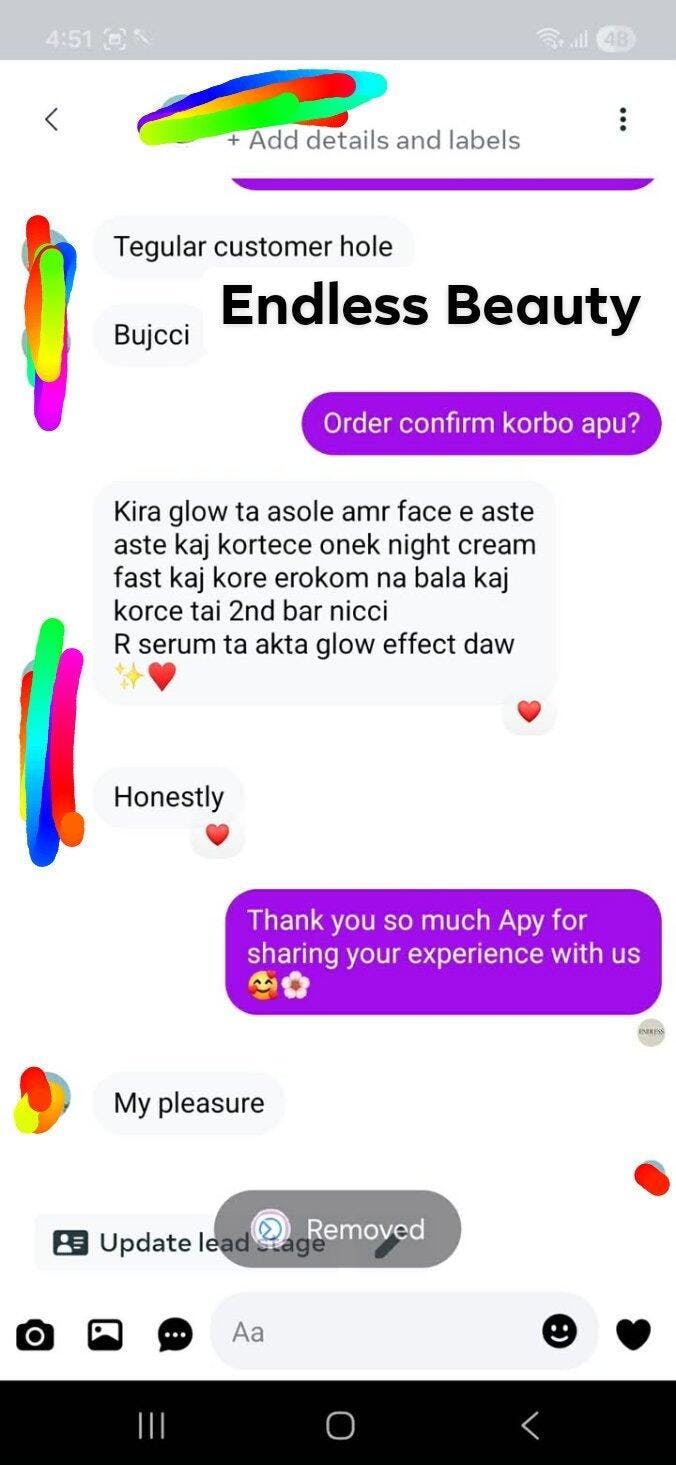Tap the heart reaction under Honestly message
The width and height of the screenshot is (676, 1465).
point(217,834)
